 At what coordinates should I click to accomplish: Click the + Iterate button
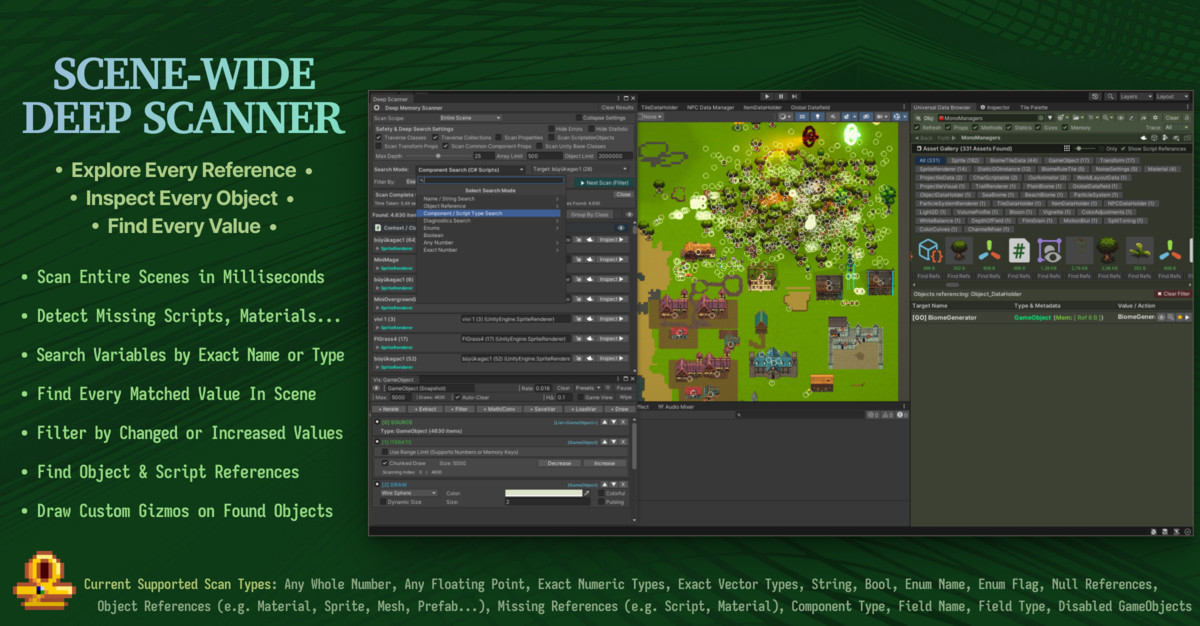388,409
